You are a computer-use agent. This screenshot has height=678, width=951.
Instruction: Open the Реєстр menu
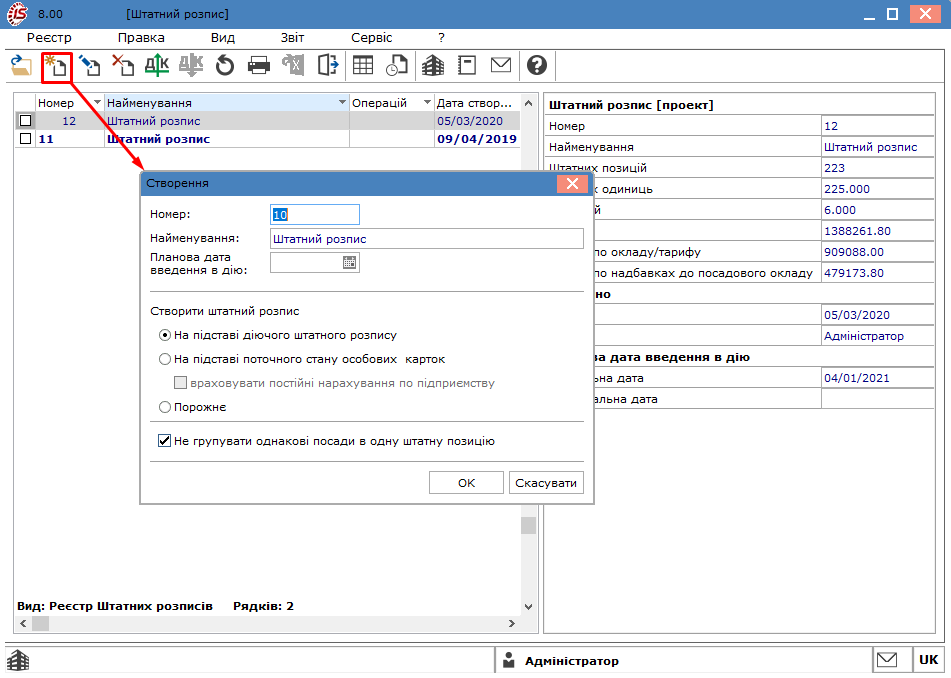click(x=49, y=38)
